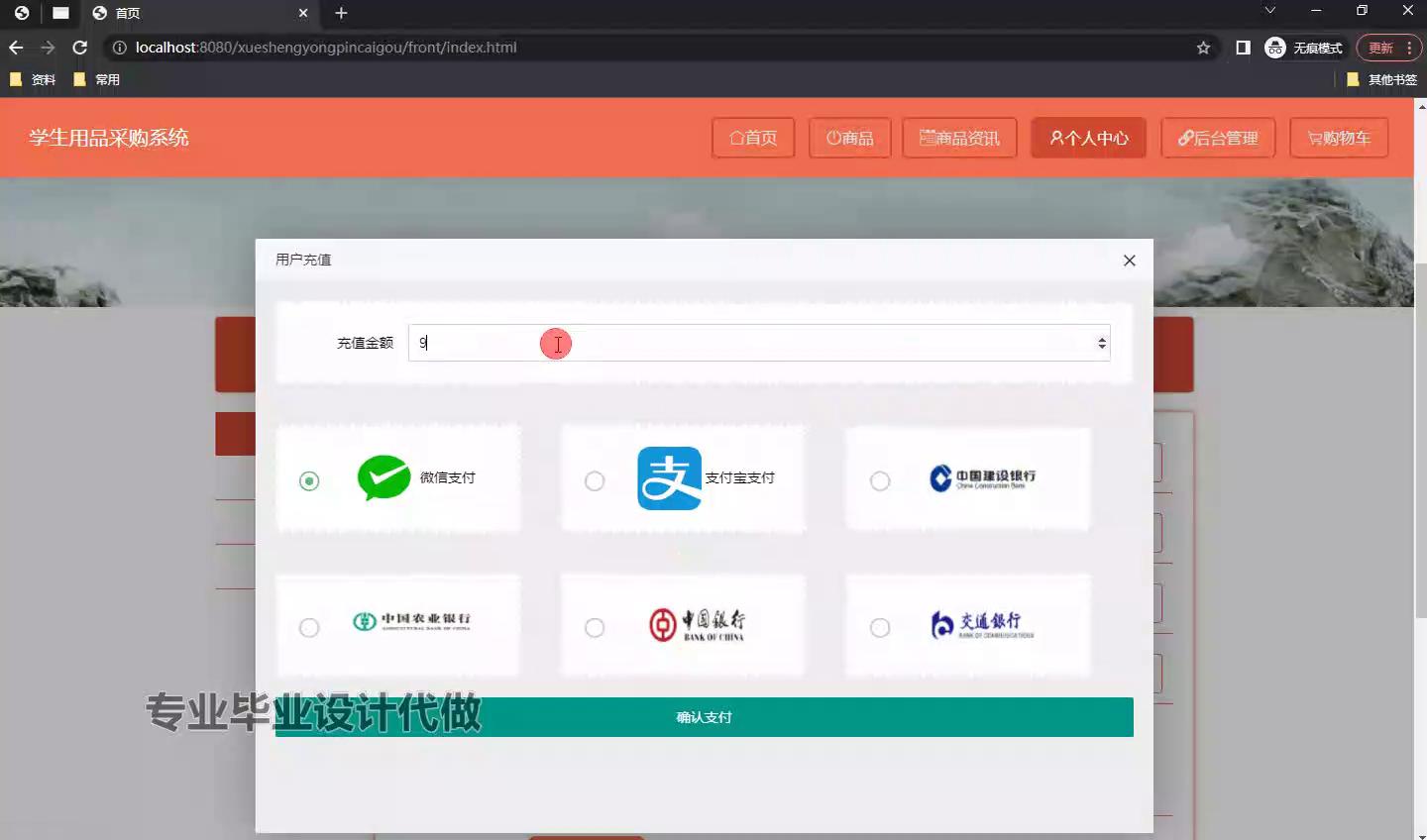Select the 微信支付 radio button
The width and height of the screenshot is (1427, 840).
(x=309, y=481)
